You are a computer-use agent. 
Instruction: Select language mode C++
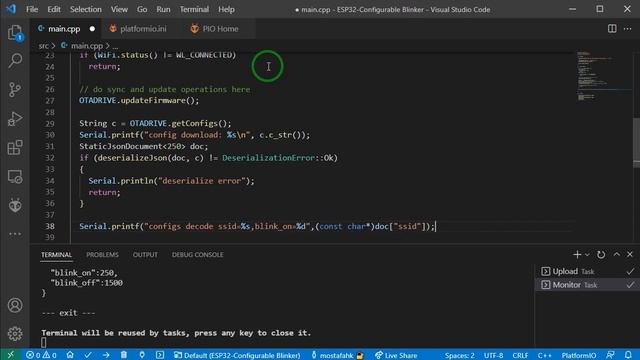[544, 355]
